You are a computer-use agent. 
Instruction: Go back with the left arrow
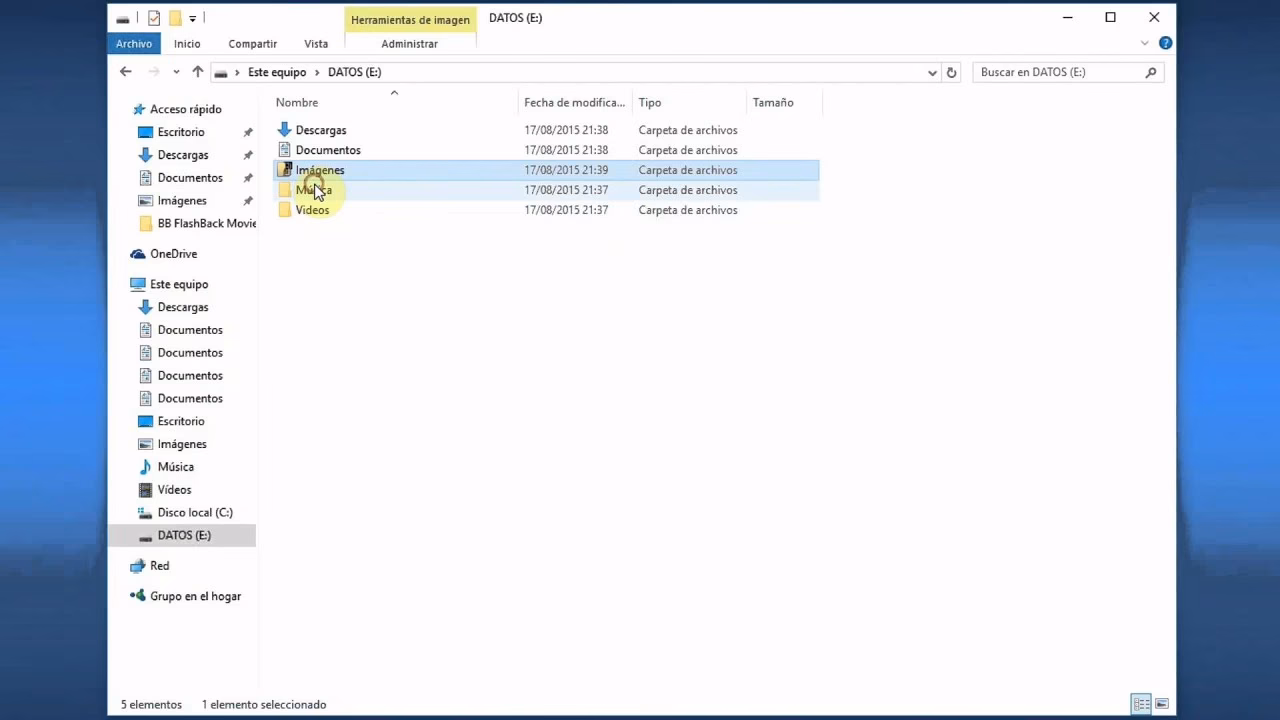pyautogui.click(x=125, y=72)
